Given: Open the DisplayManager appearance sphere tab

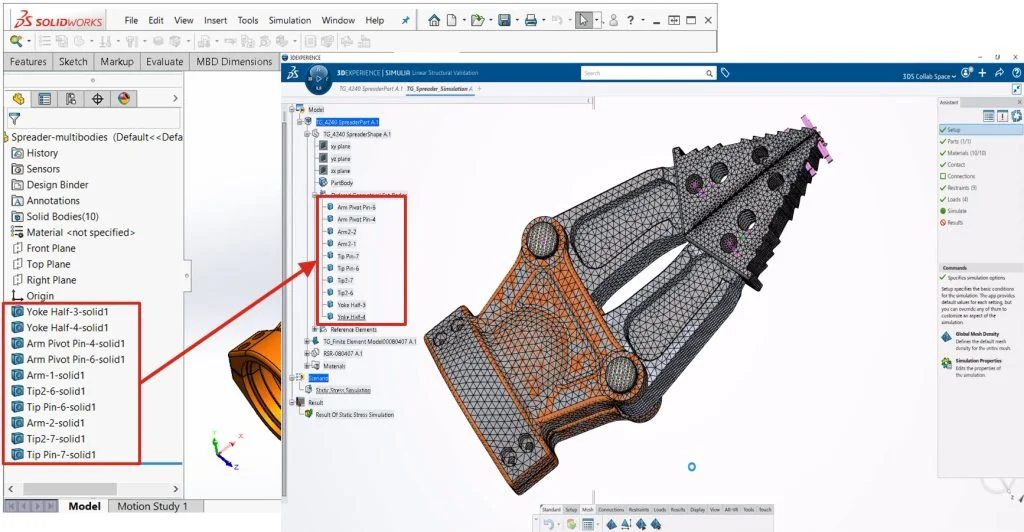Looking at the screenshot, I should pyautogui.click(x=123, y=98).
